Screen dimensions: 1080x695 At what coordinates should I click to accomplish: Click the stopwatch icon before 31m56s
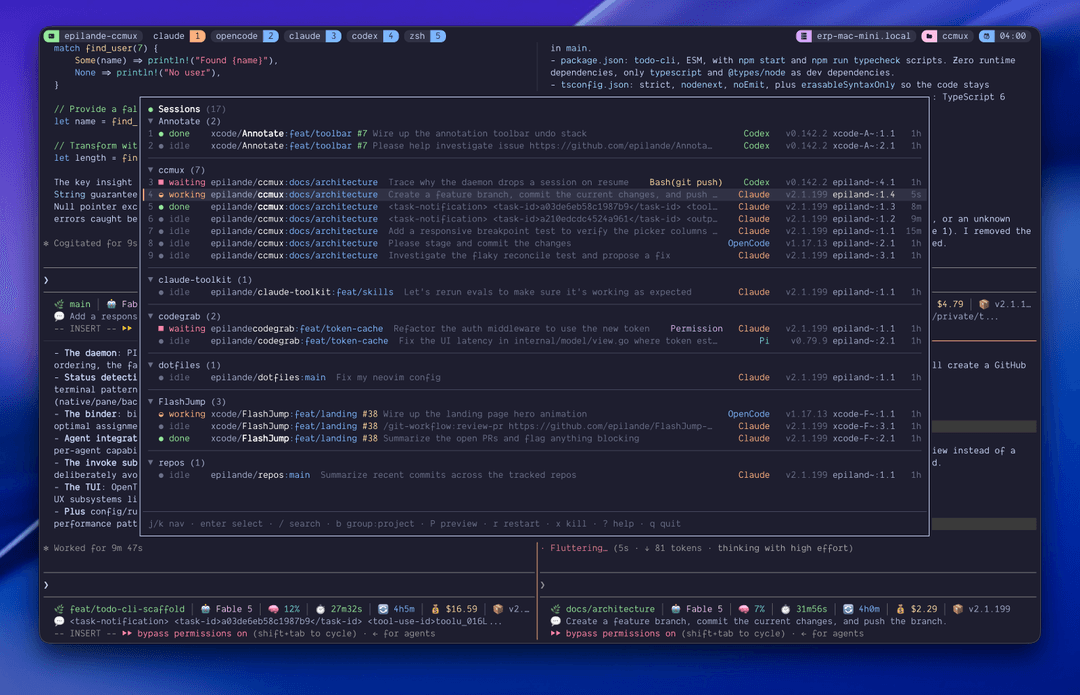pyautogui.click(x=785, y=609)
